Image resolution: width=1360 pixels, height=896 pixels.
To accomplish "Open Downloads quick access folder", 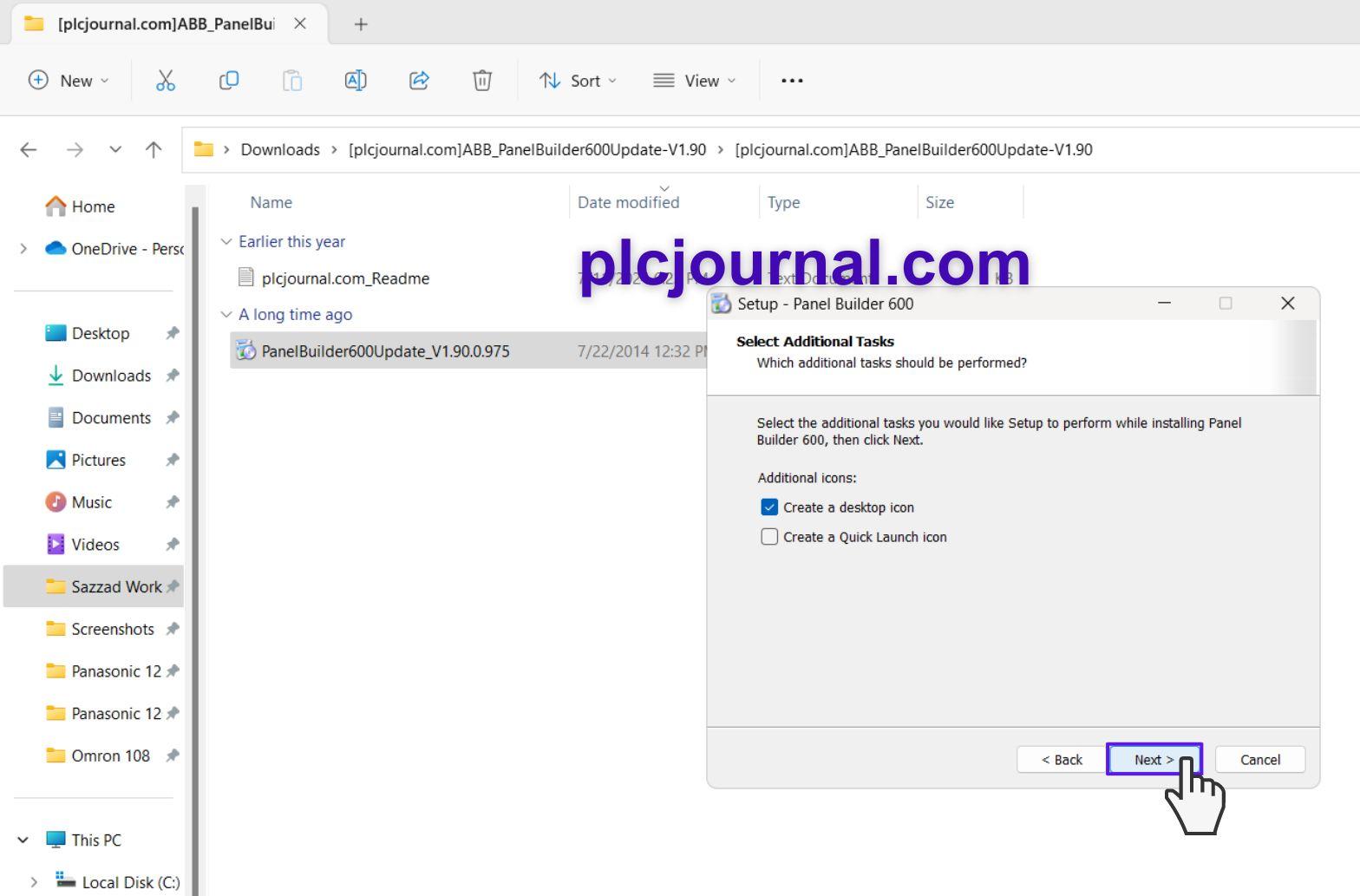I will coord(111,376).
